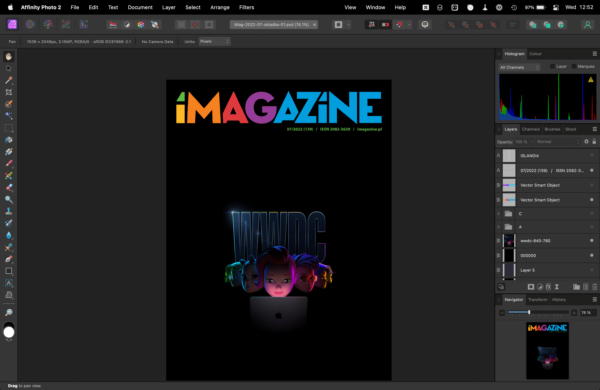
Task: Open the document title dropdown
Action: [x=274, y=24]
